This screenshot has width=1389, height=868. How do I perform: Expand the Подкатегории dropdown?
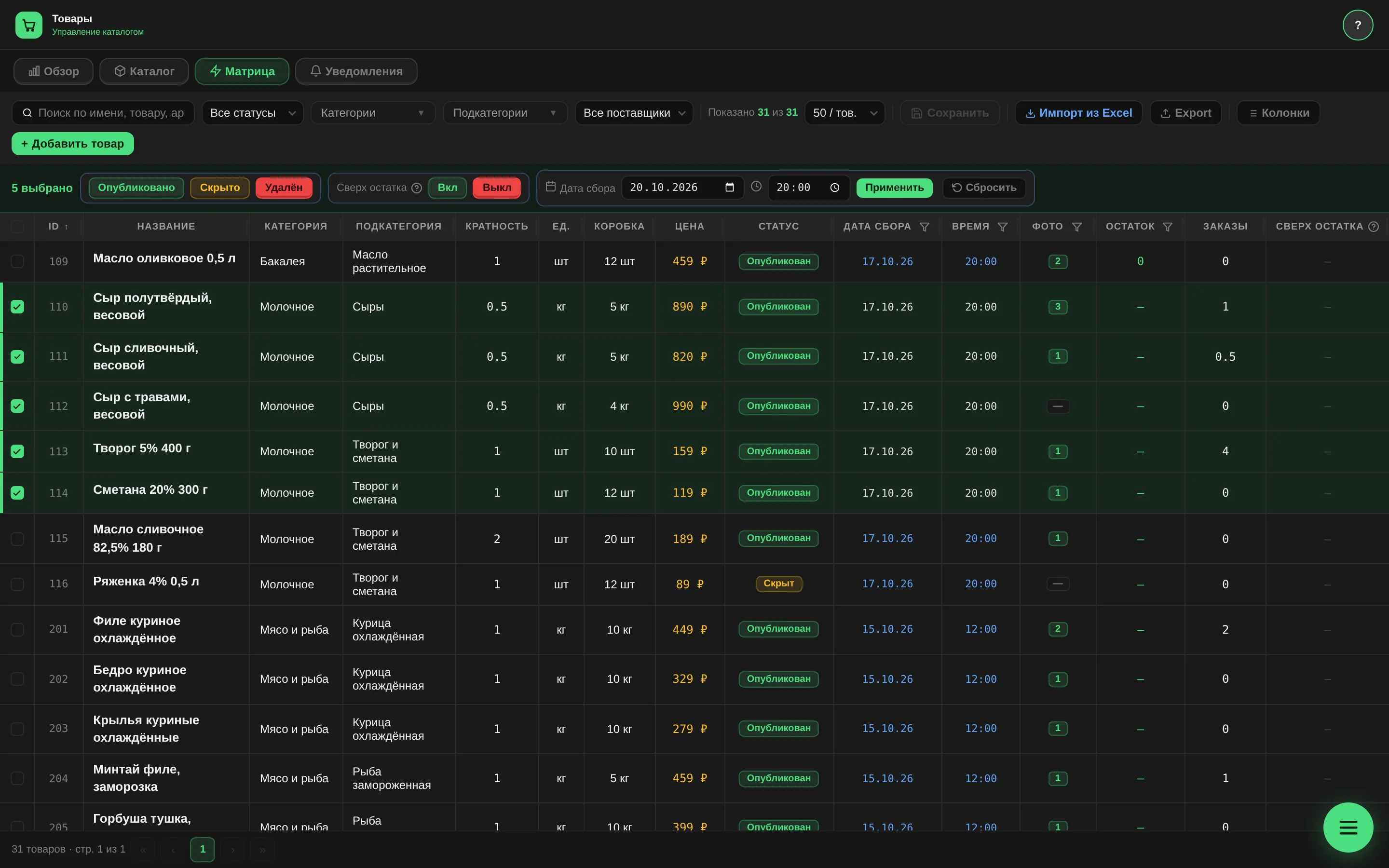coord(504,113)
